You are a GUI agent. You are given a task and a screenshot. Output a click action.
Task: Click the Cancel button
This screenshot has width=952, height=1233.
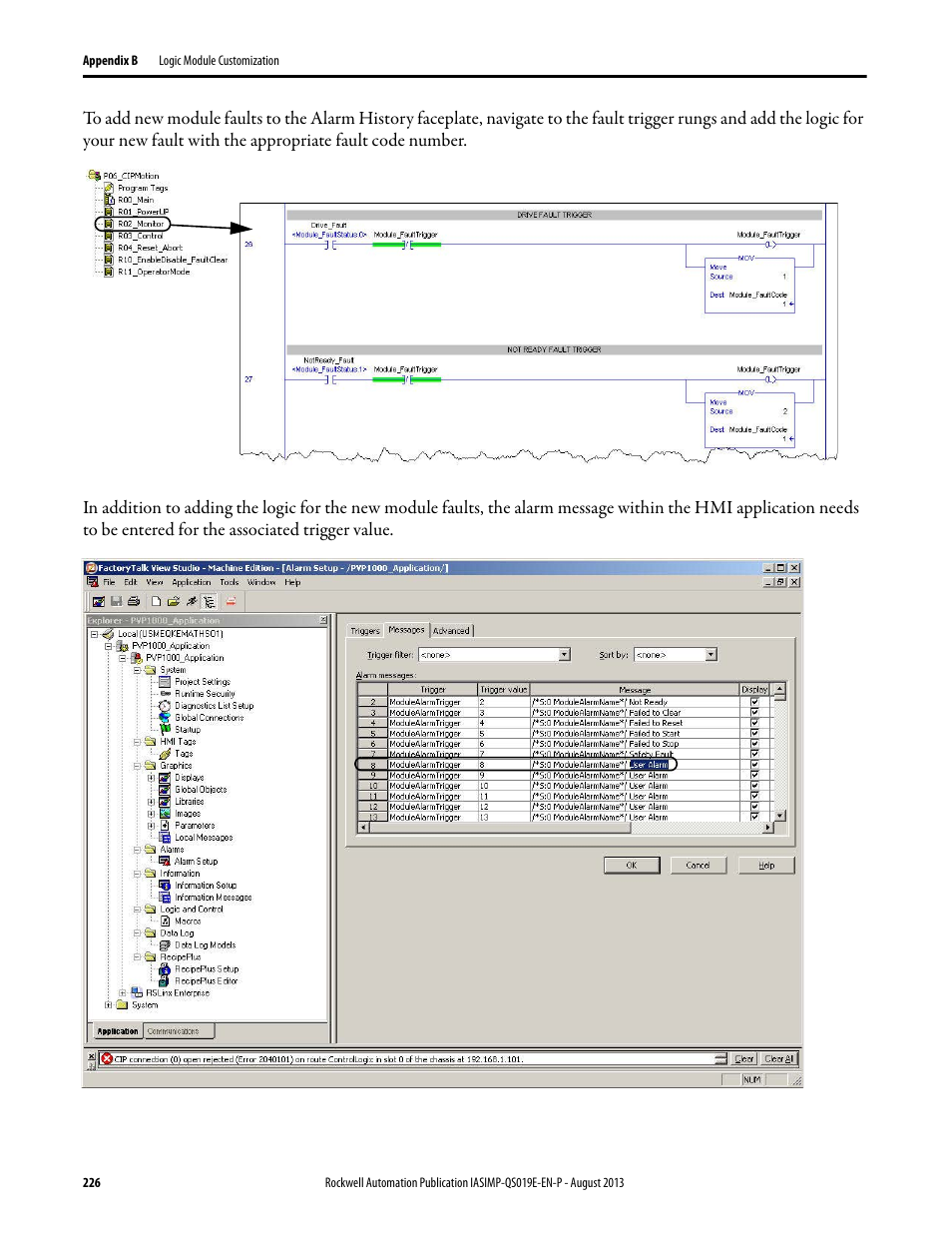click(699, 866)
